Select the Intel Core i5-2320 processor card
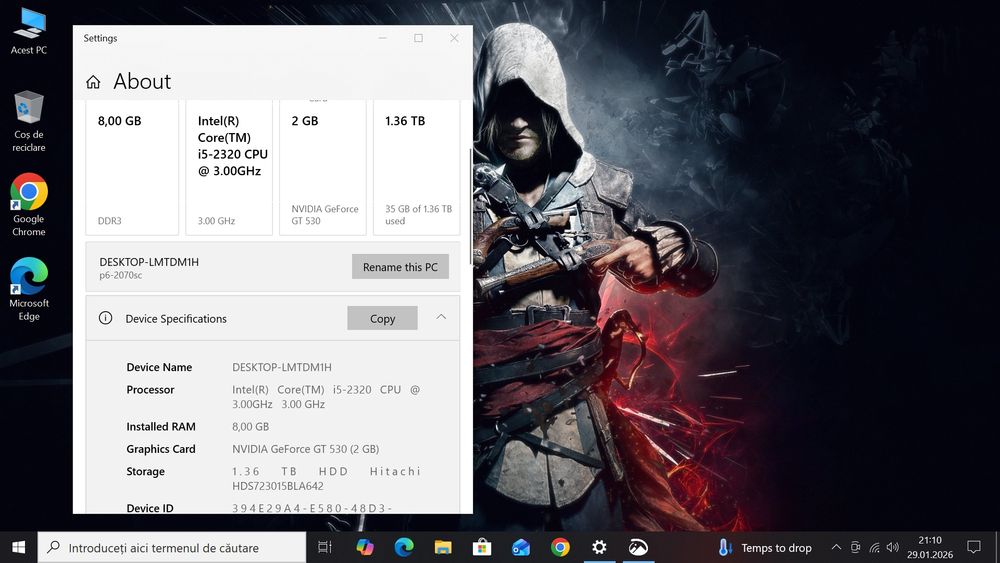1000x563 pixels. tap(229, 168)
